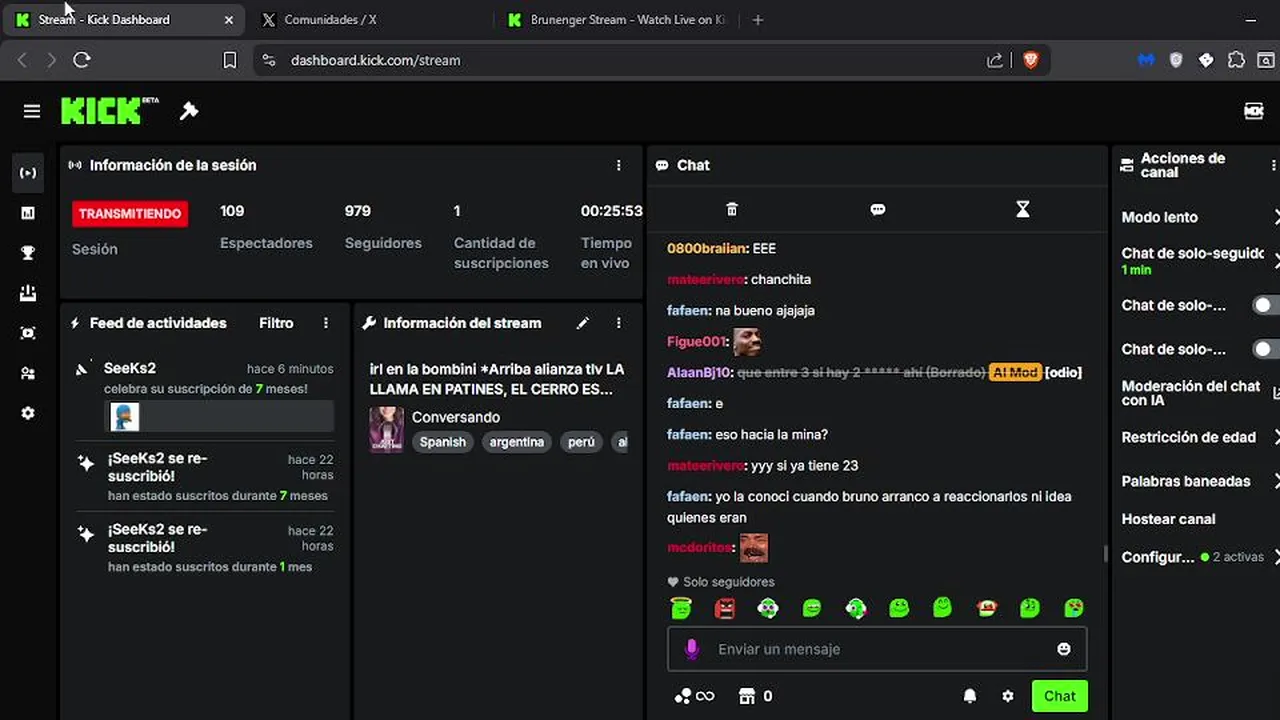The height and width of the screenshot is (720, 1280).
Task: Open the hamburger navigation menu
Action: [32, 111]
